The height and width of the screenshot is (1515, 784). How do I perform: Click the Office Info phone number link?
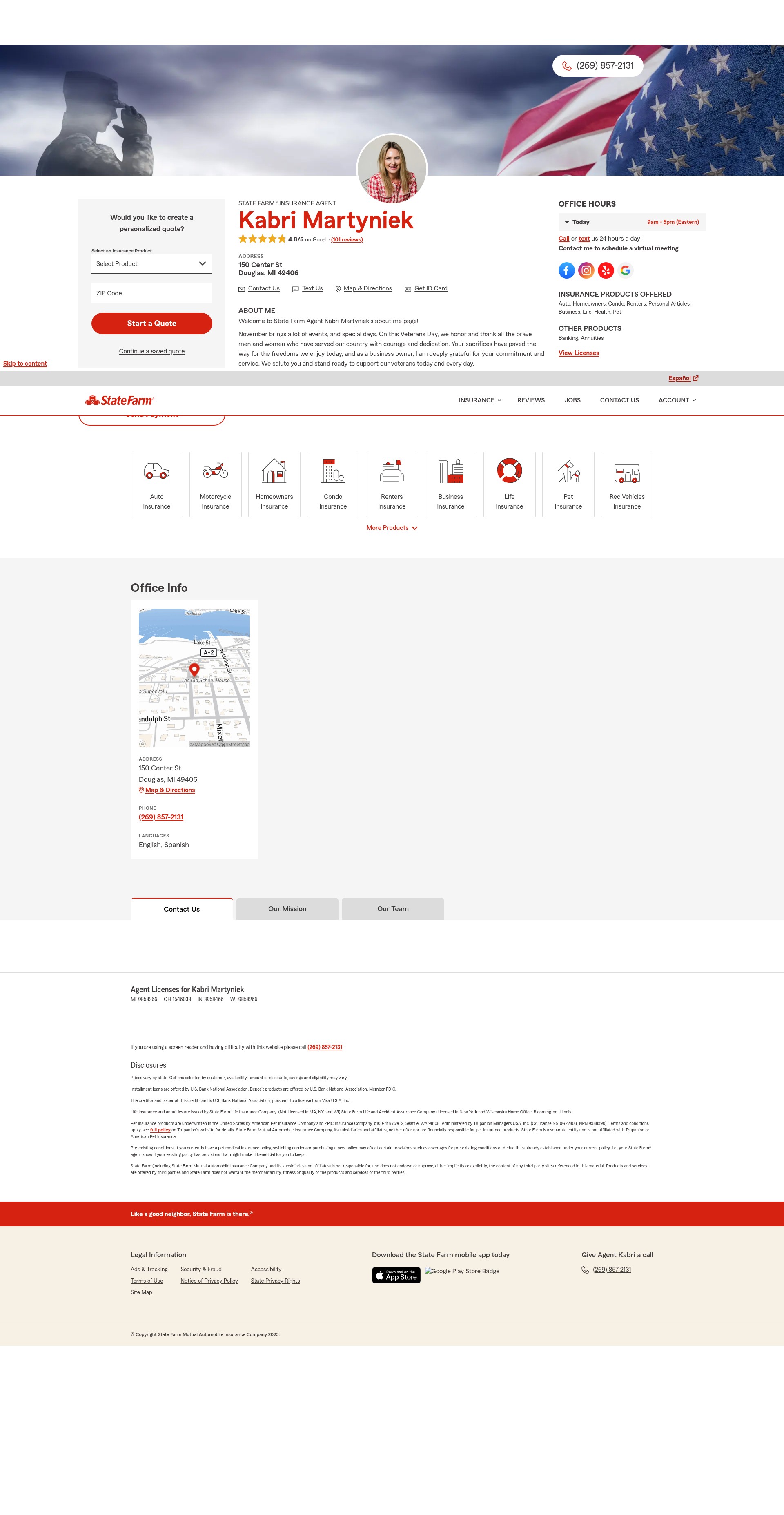click(x=161, y=817)
